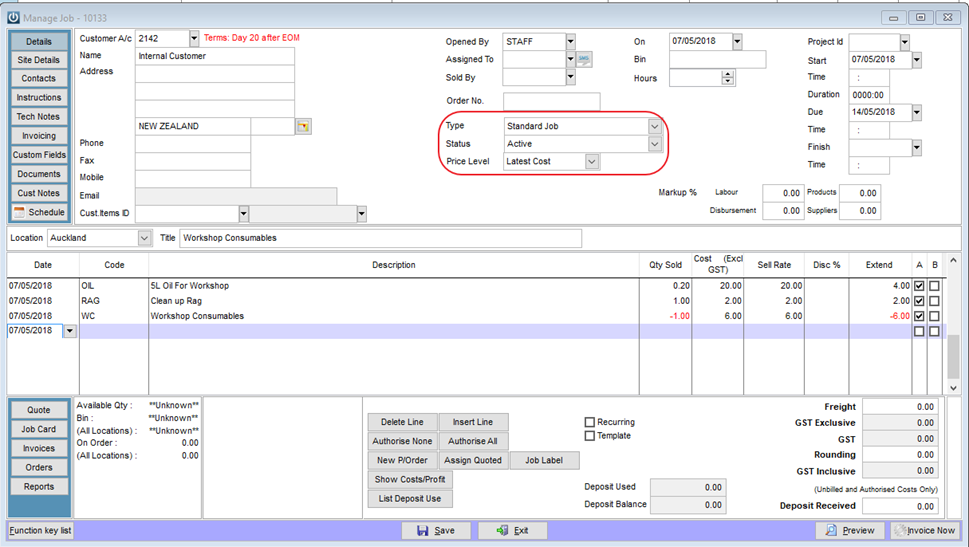Click the Save button with floppy disk icon
Image resolution: width=969 pixels, height=547 pixels.
[436, 530]
